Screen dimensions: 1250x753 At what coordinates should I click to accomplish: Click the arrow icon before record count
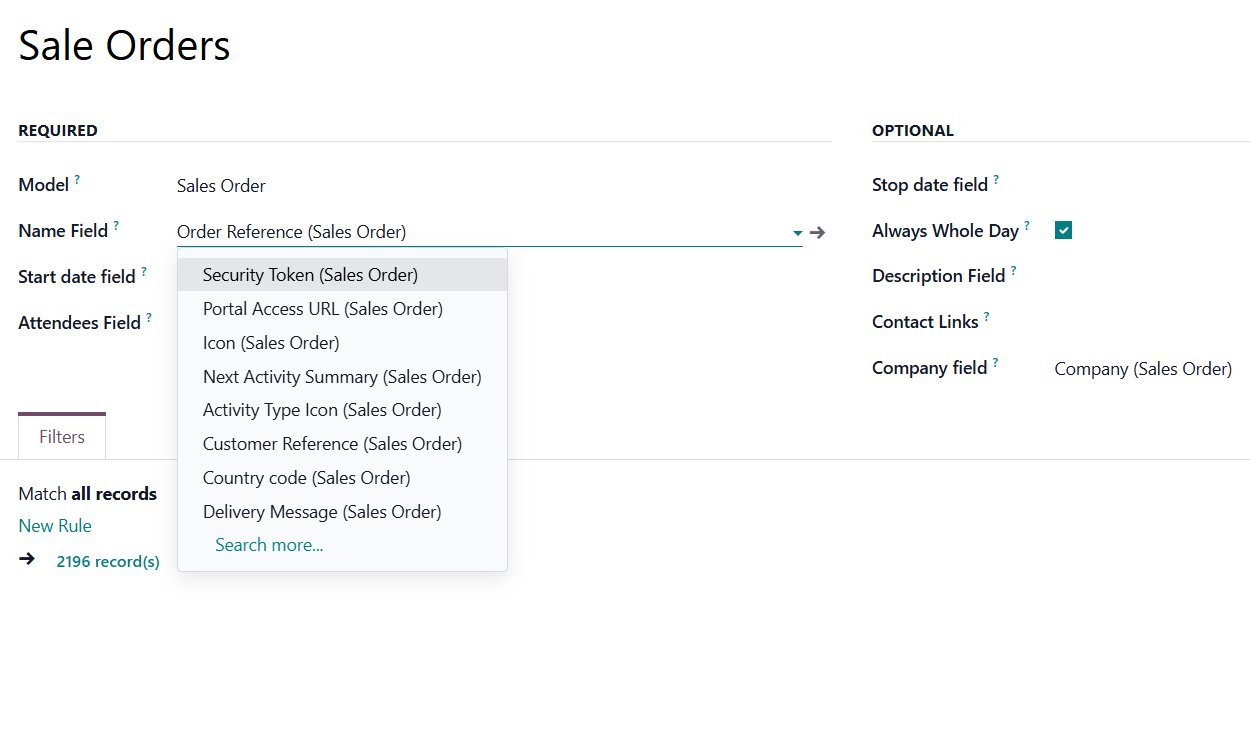[27, 559]
